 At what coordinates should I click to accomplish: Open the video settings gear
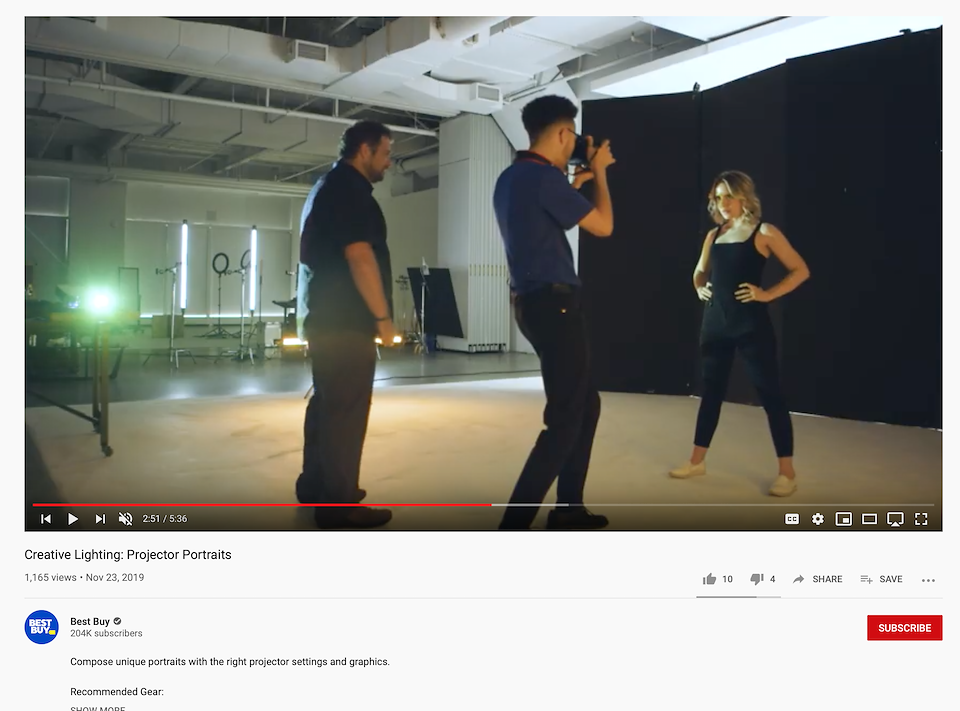(817, 519)
